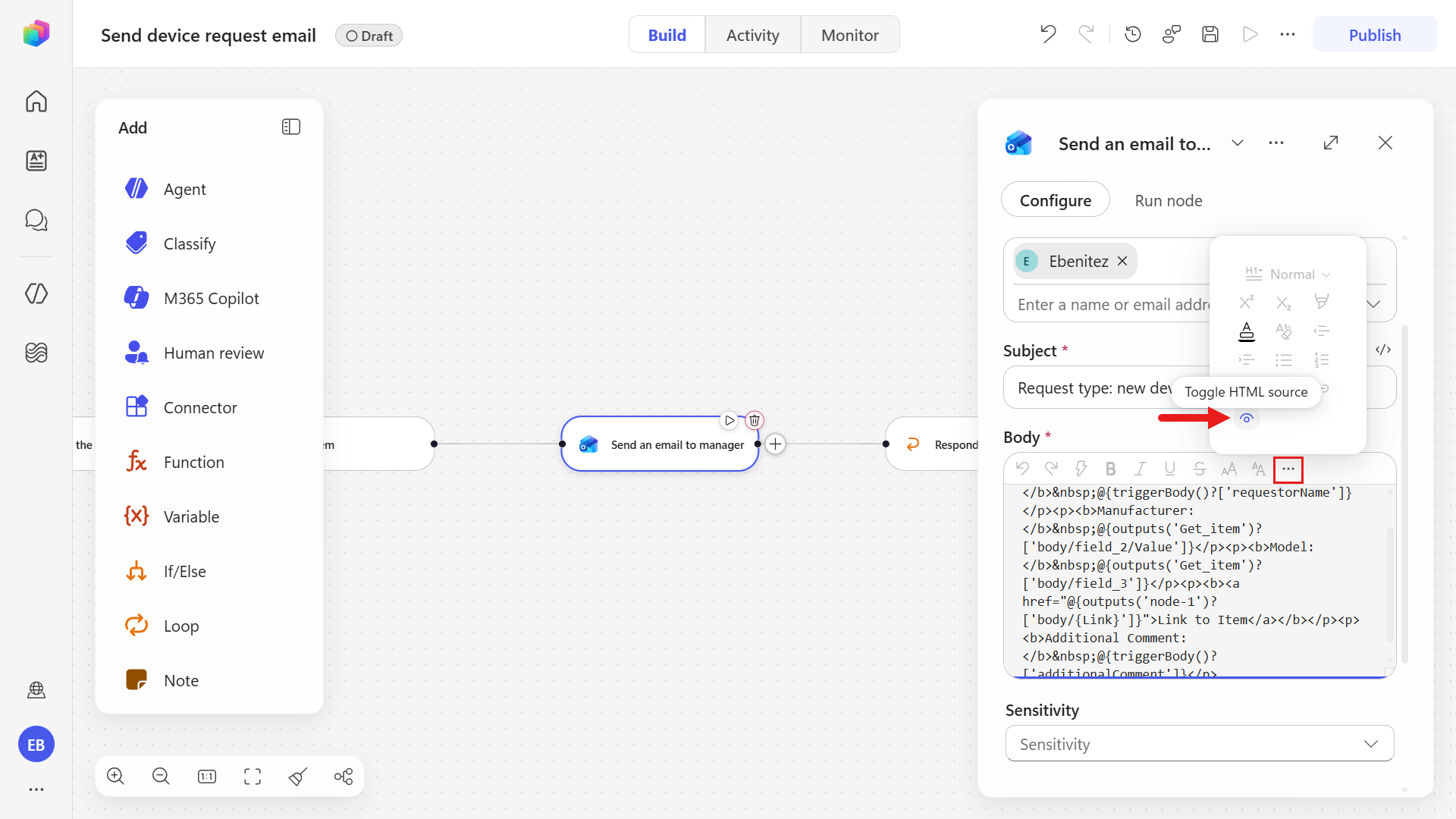Click the Redo arrow in top toolbar

click(1086, 34)
